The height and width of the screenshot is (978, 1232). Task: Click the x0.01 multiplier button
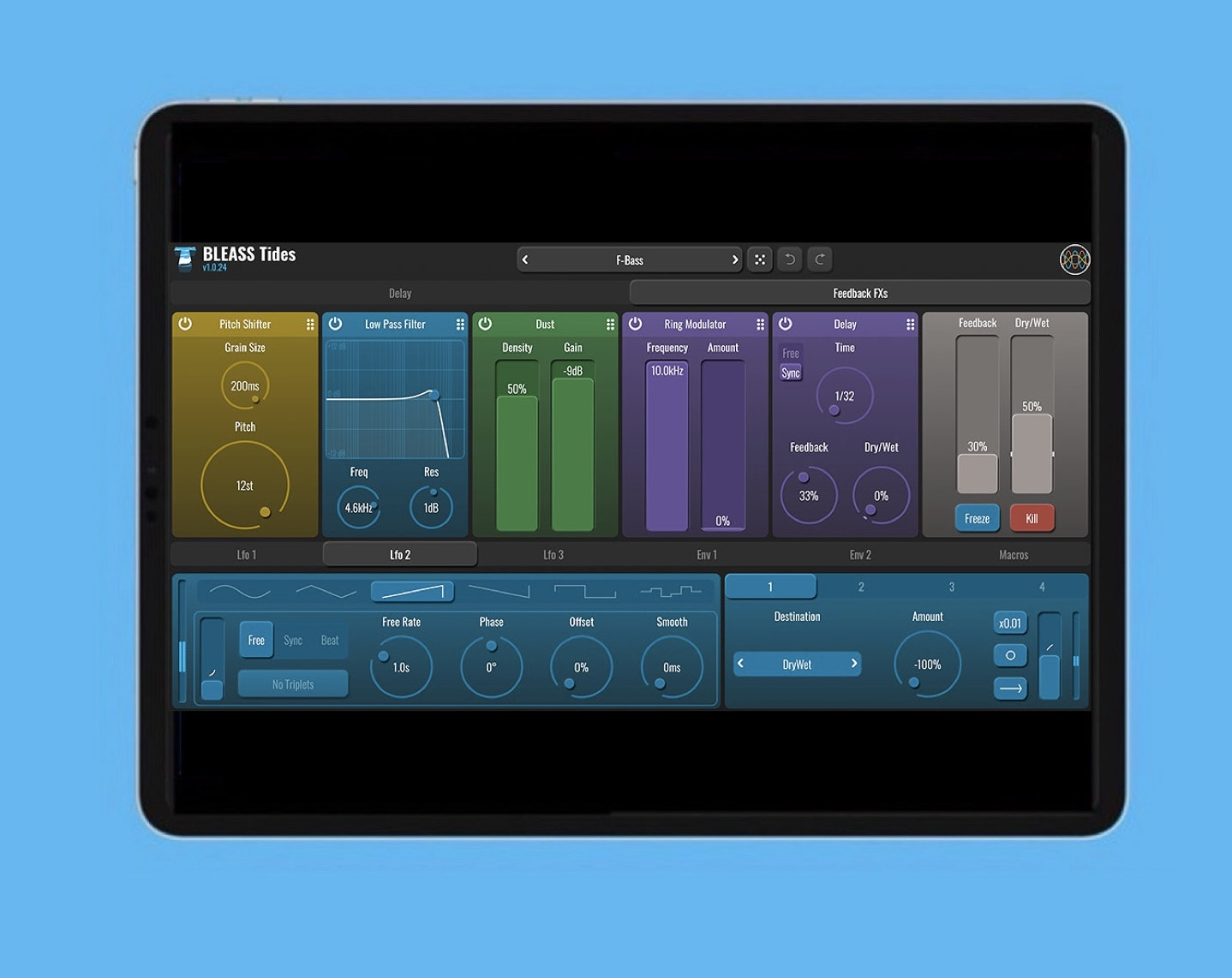[1010, 623]
